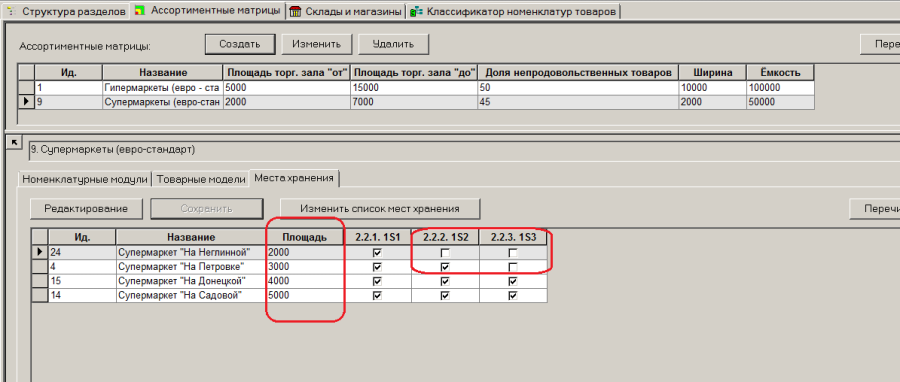Select the Места хранения sub-tab
Image resolution: width=900 pixels, height=382 pixels.
click(x=294, y=178)
